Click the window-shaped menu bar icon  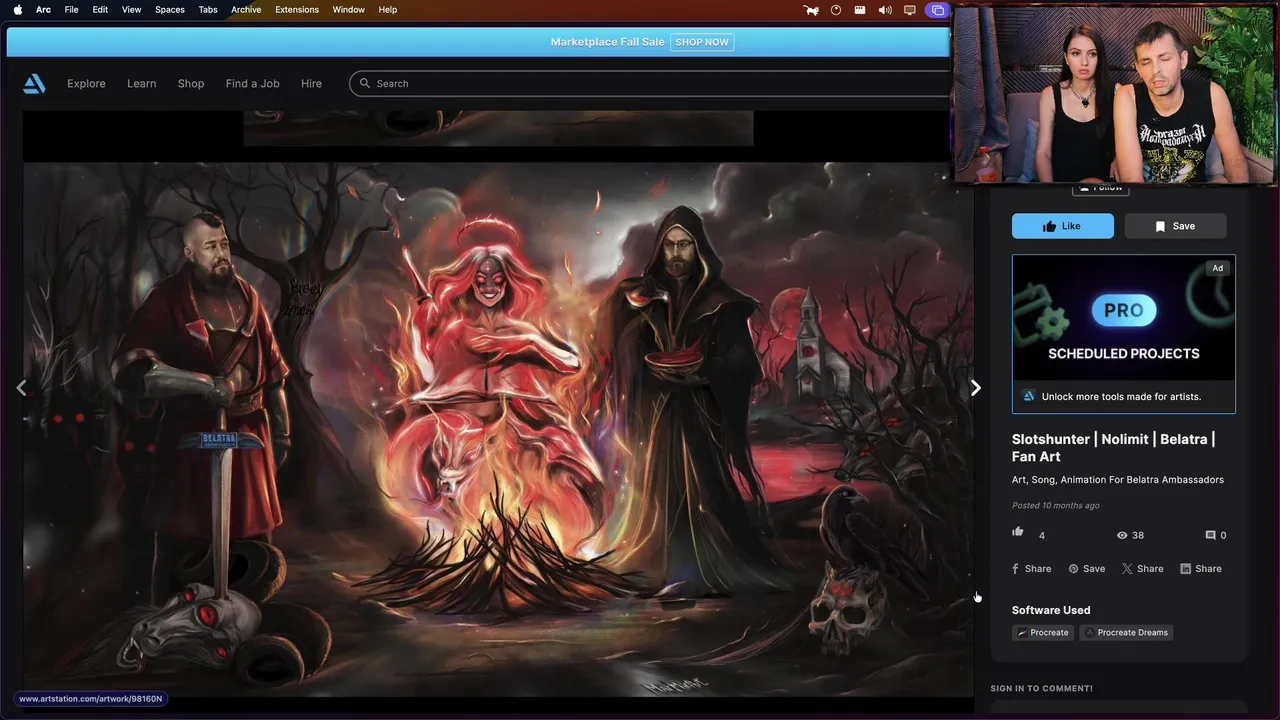pos(860,10)
